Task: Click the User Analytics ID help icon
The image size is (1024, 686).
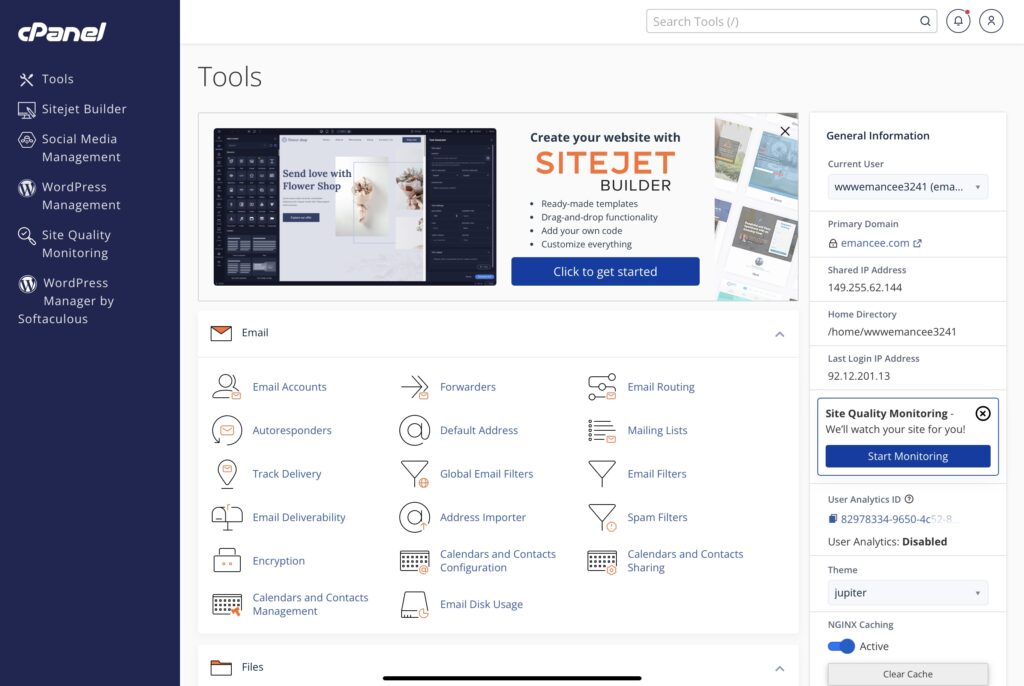Action: pyautogui.click(x=909, y=499)
